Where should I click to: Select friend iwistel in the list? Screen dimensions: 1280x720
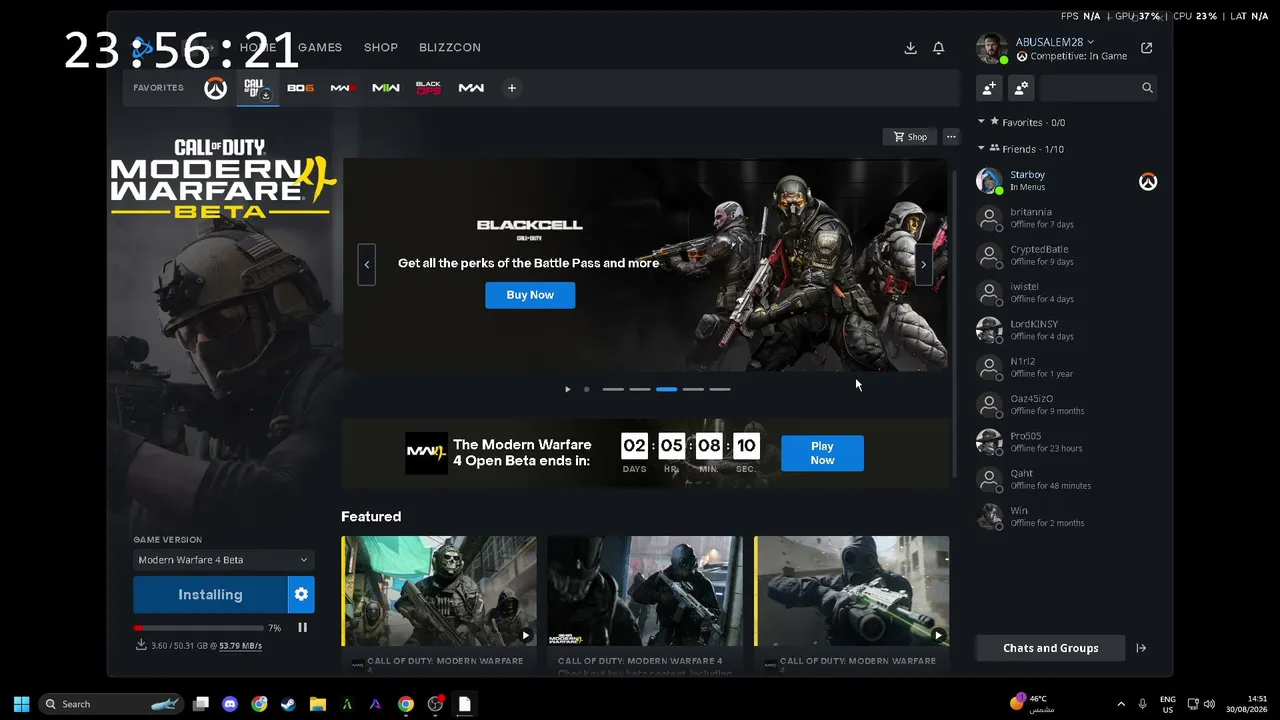(1066, 293)
